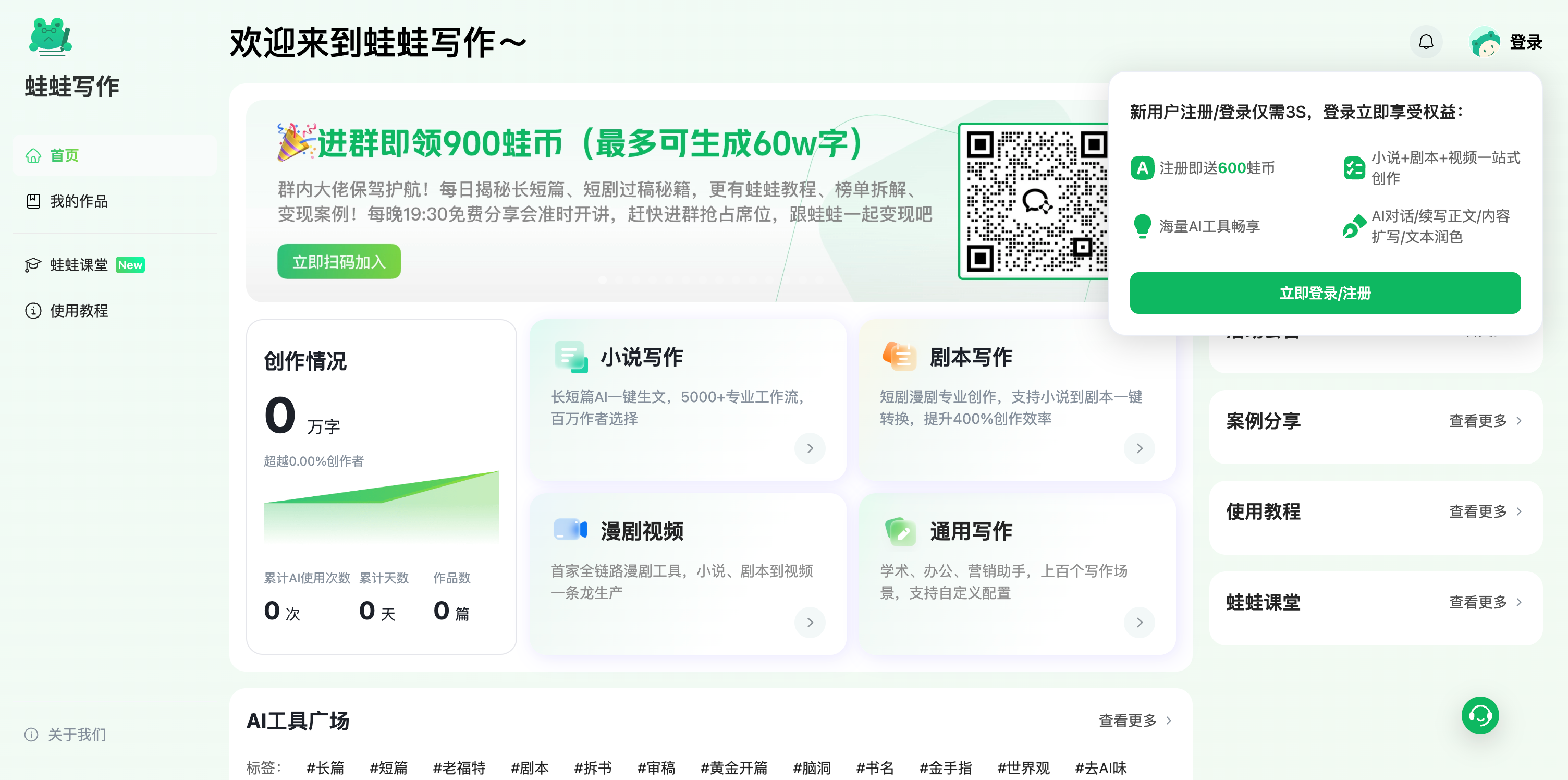Open the notification bell

coord(1425,41)
